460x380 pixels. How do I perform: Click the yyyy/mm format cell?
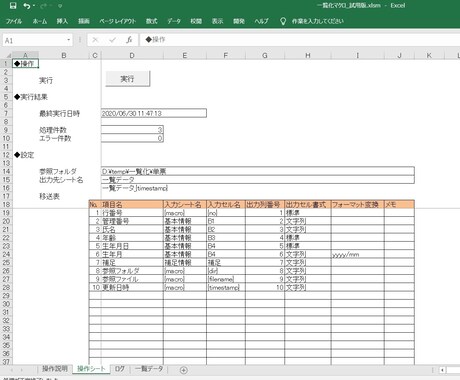(x=357, y=254)
